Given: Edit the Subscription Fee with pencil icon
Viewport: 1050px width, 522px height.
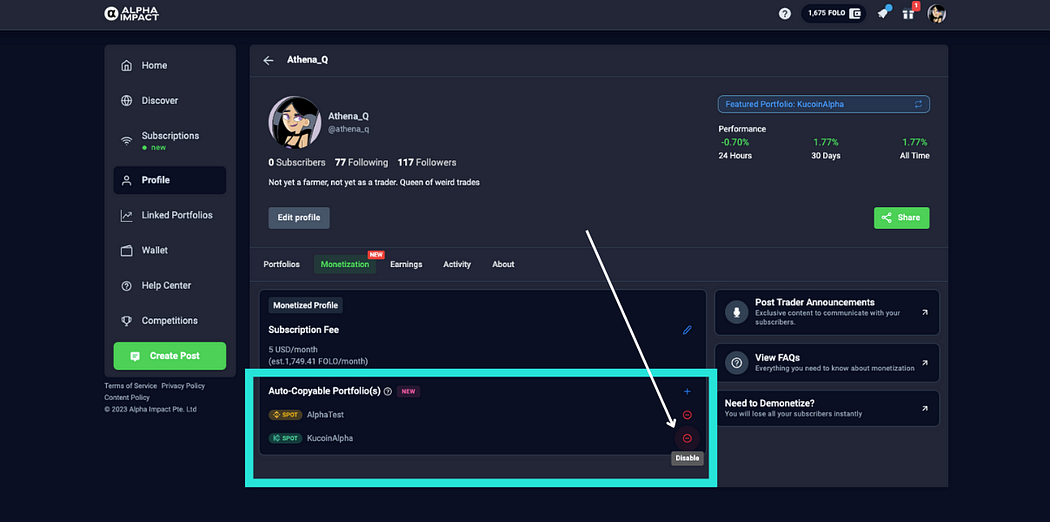Looking at the screenshot, I should (x=686, y=330).
